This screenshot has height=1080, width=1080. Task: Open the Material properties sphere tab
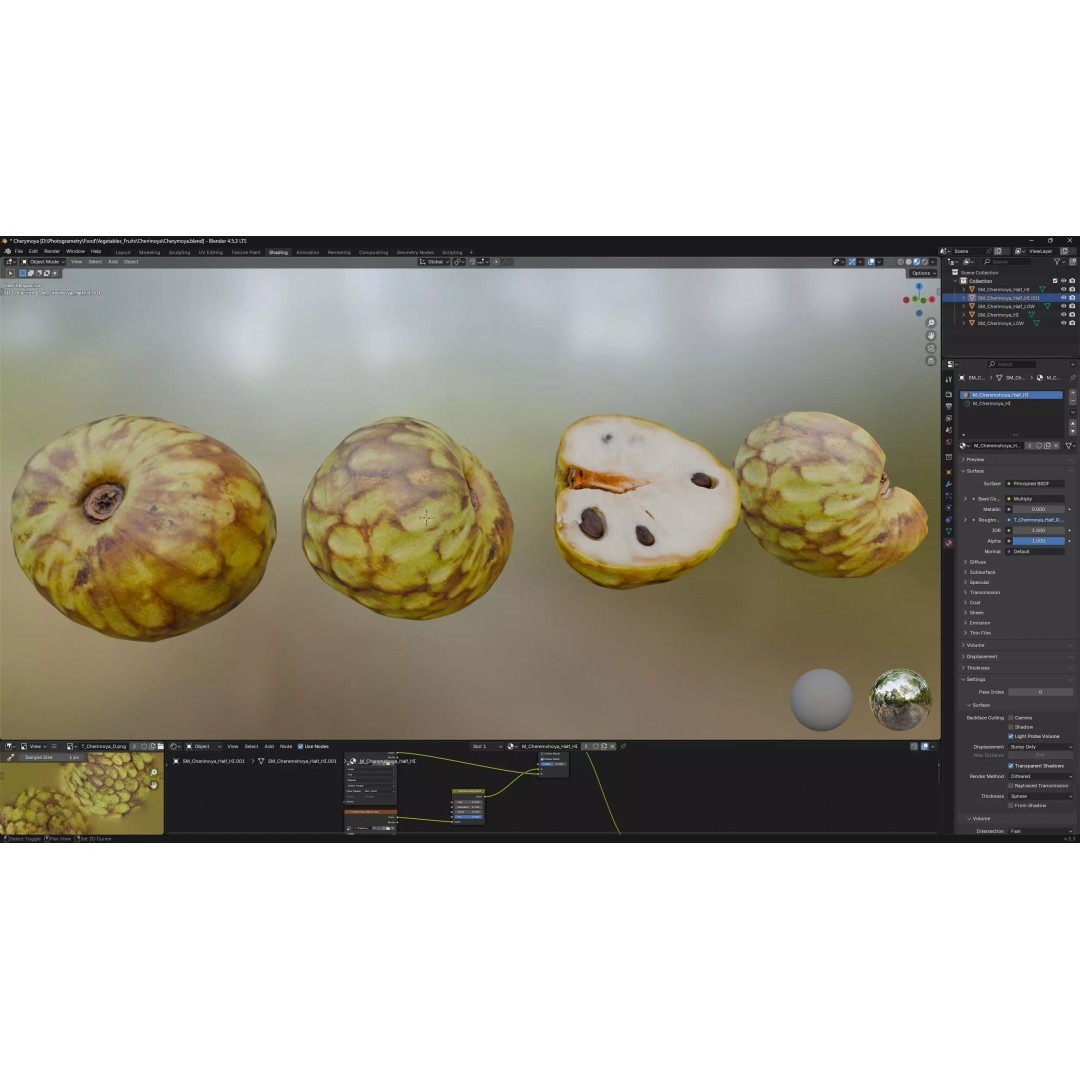[x=948, y=543]
